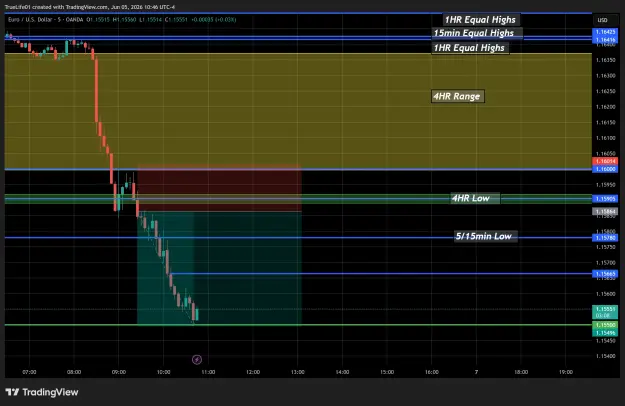Click the 1.16200 price axis value
Screen dimensions: 625x406
point(605,107)
